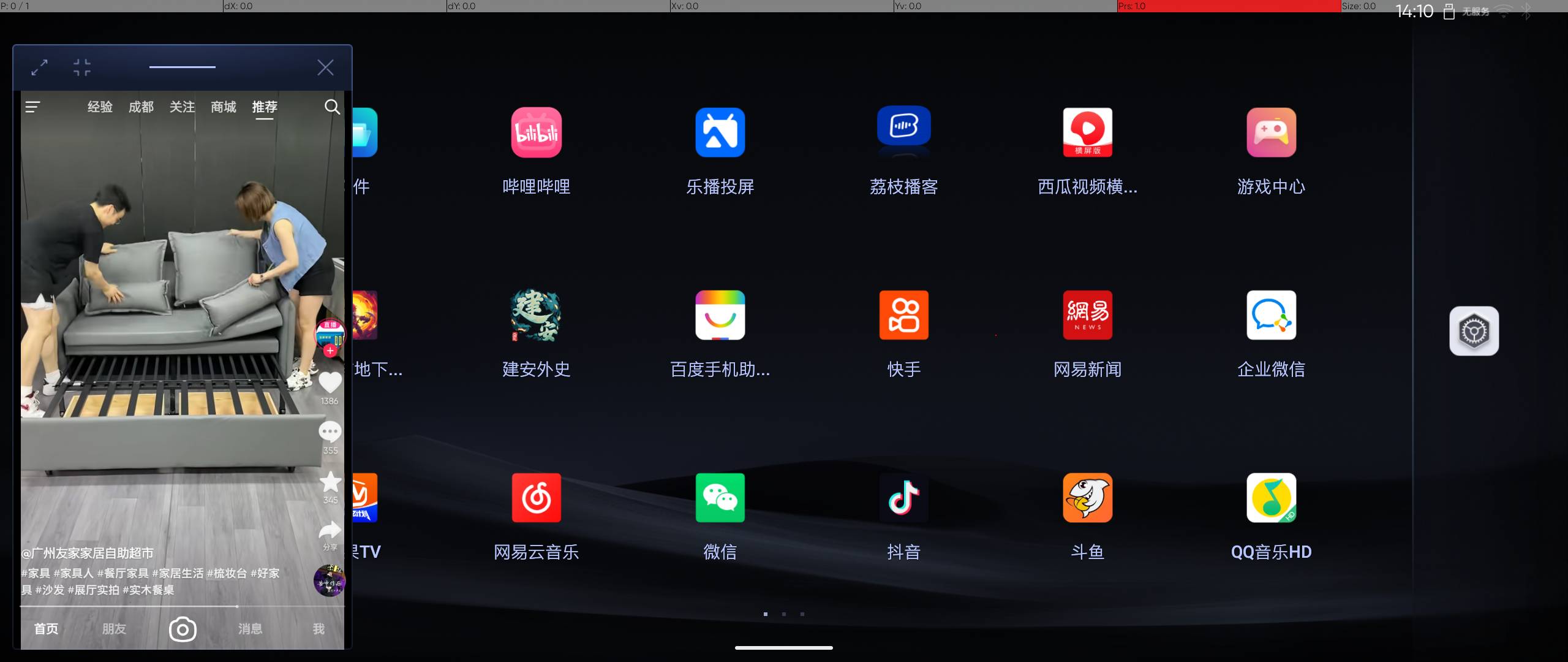The height and width of the screenshot is (662, 1568).
Task: Favorite the video with star icon
Action: (330, 481)
